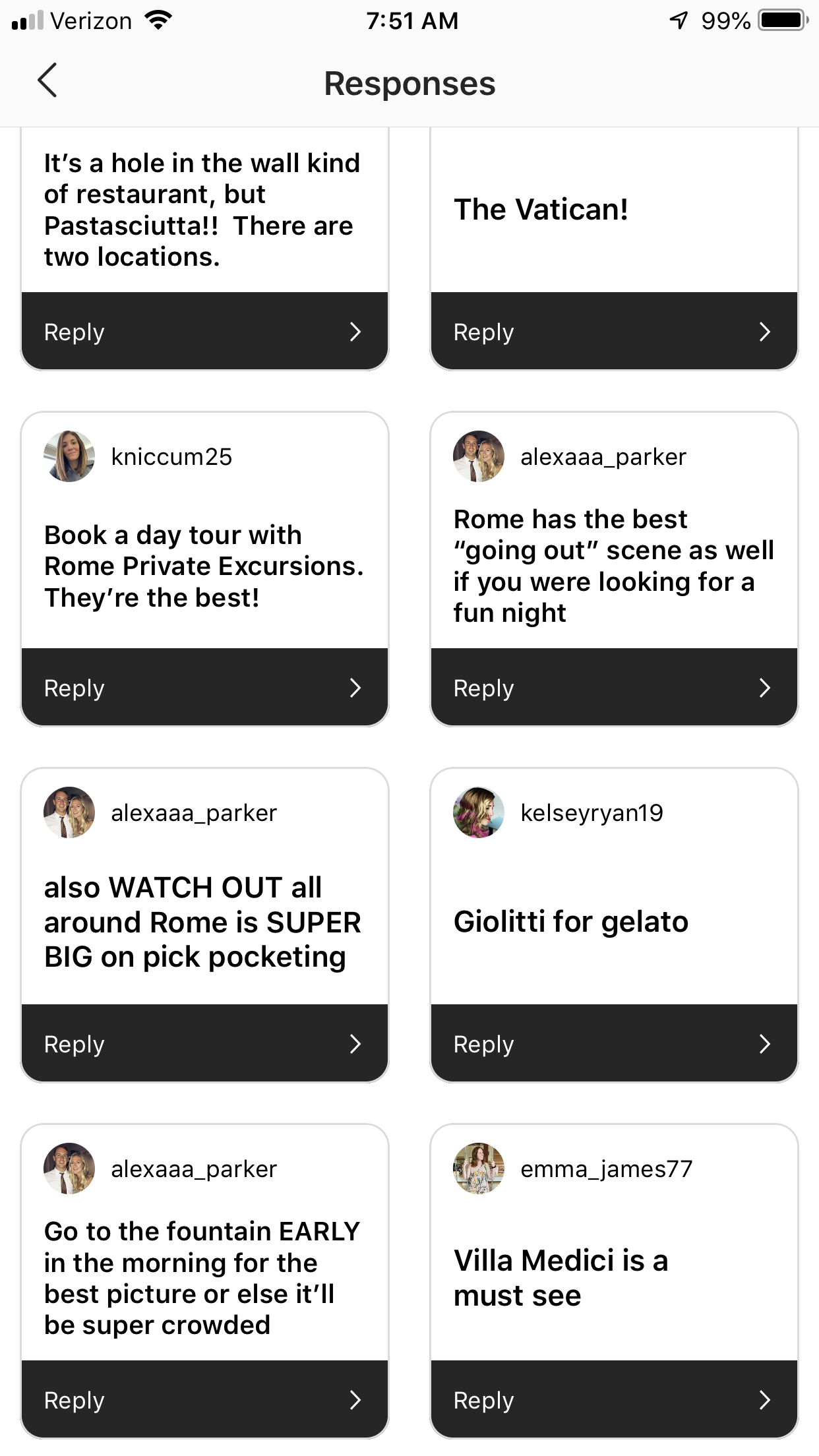The width and height of the screenshot is (819, 1456).
Task: Tap alexaaa_parker's avatar on the fountain response
Action: 69,1168
